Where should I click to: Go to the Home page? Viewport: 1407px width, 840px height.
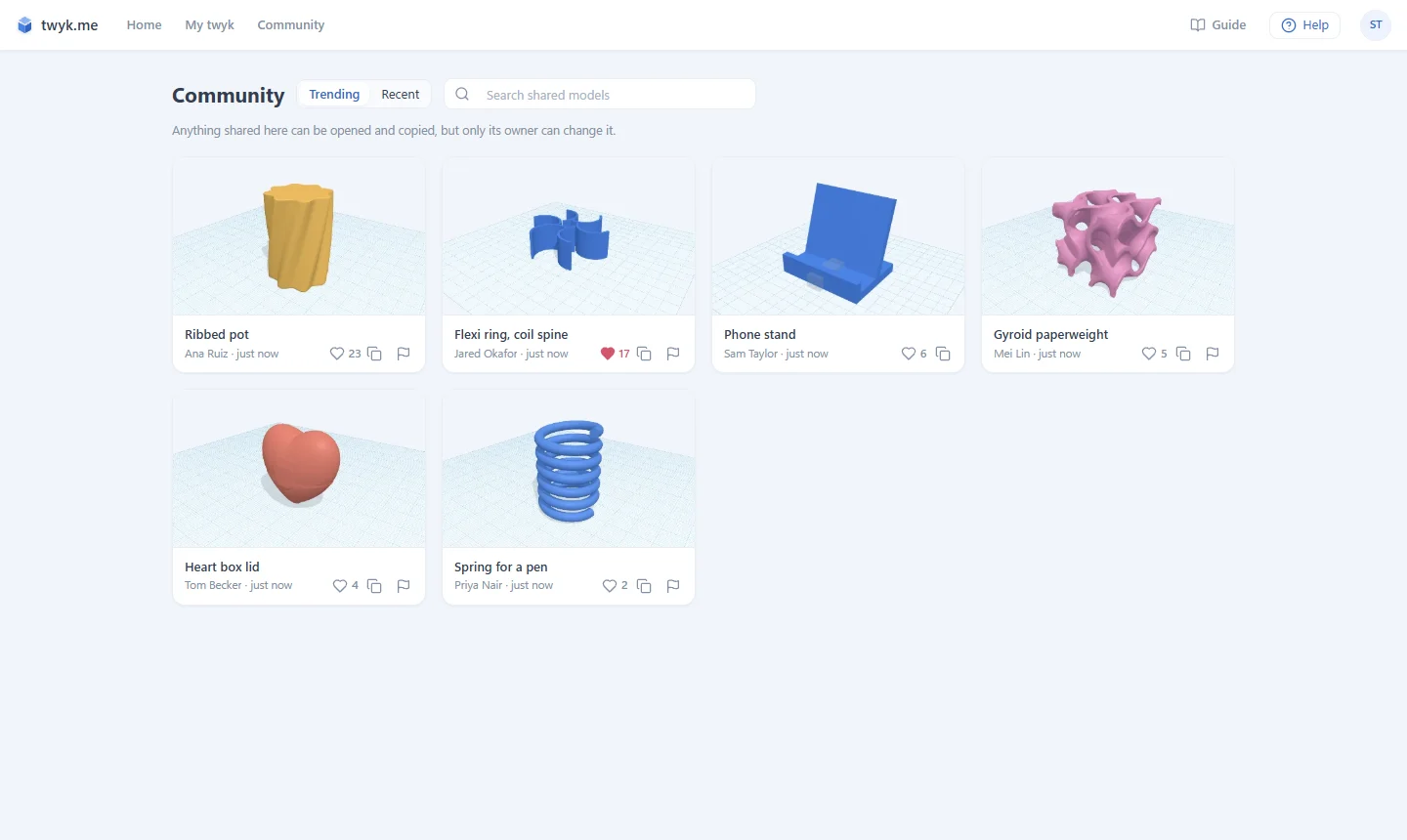pyautogui.click(x=144, y=25)
